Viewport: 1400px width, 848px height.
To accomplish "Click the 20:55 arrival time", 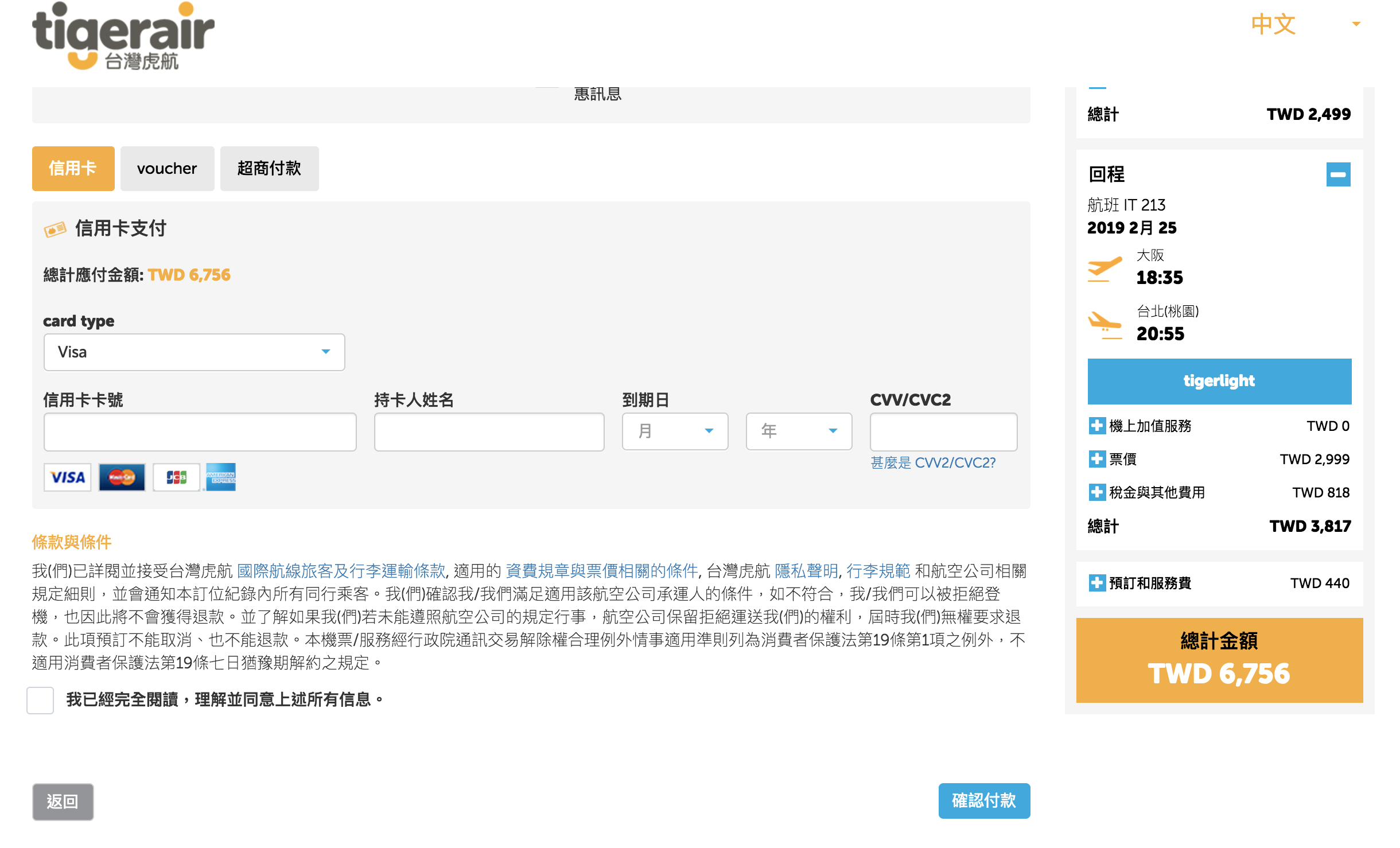I will pyautogui.click(x=1160, y=334).
